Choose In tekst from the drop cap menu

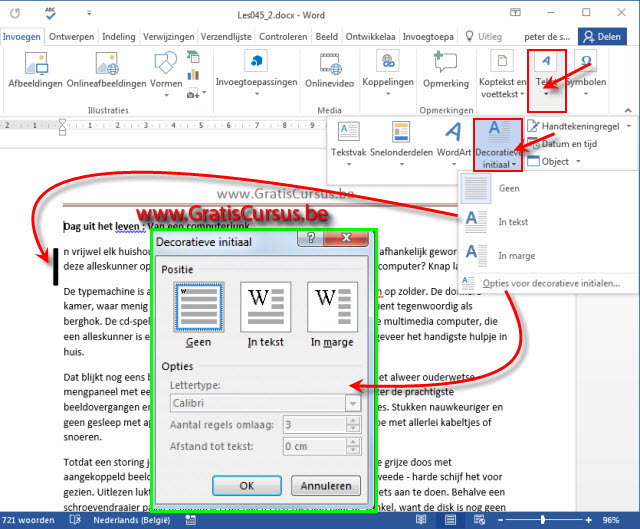(547, 222)
